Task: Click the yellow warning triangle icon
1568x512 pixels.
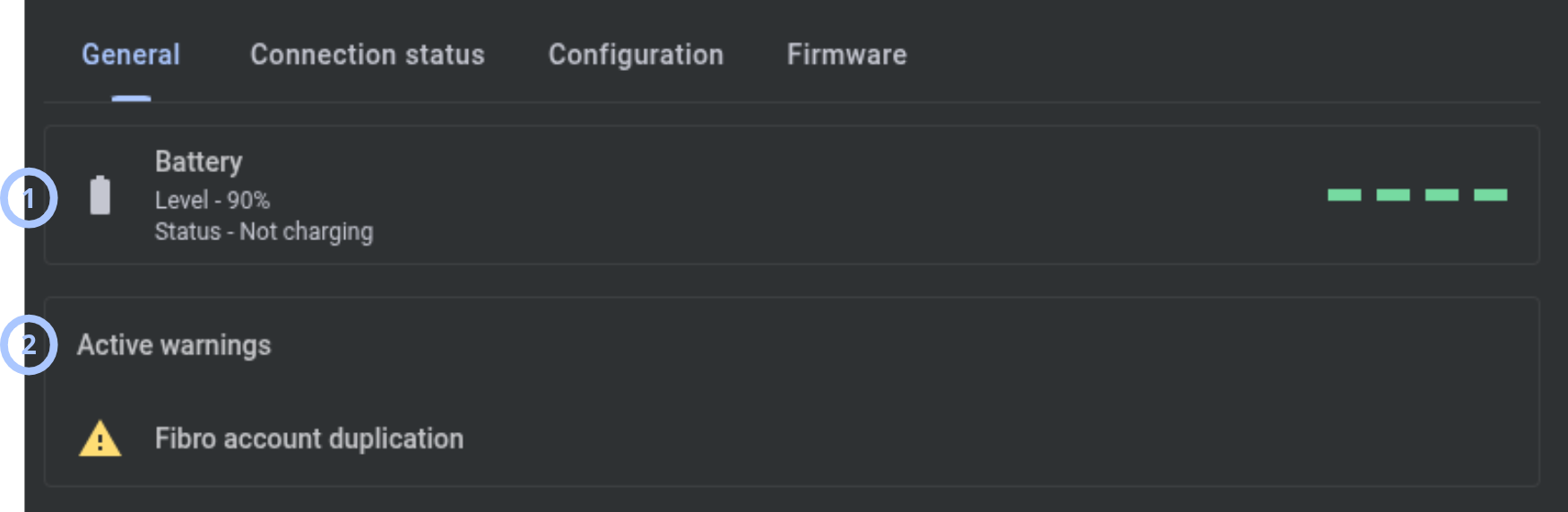Action: tap(100, 438)
